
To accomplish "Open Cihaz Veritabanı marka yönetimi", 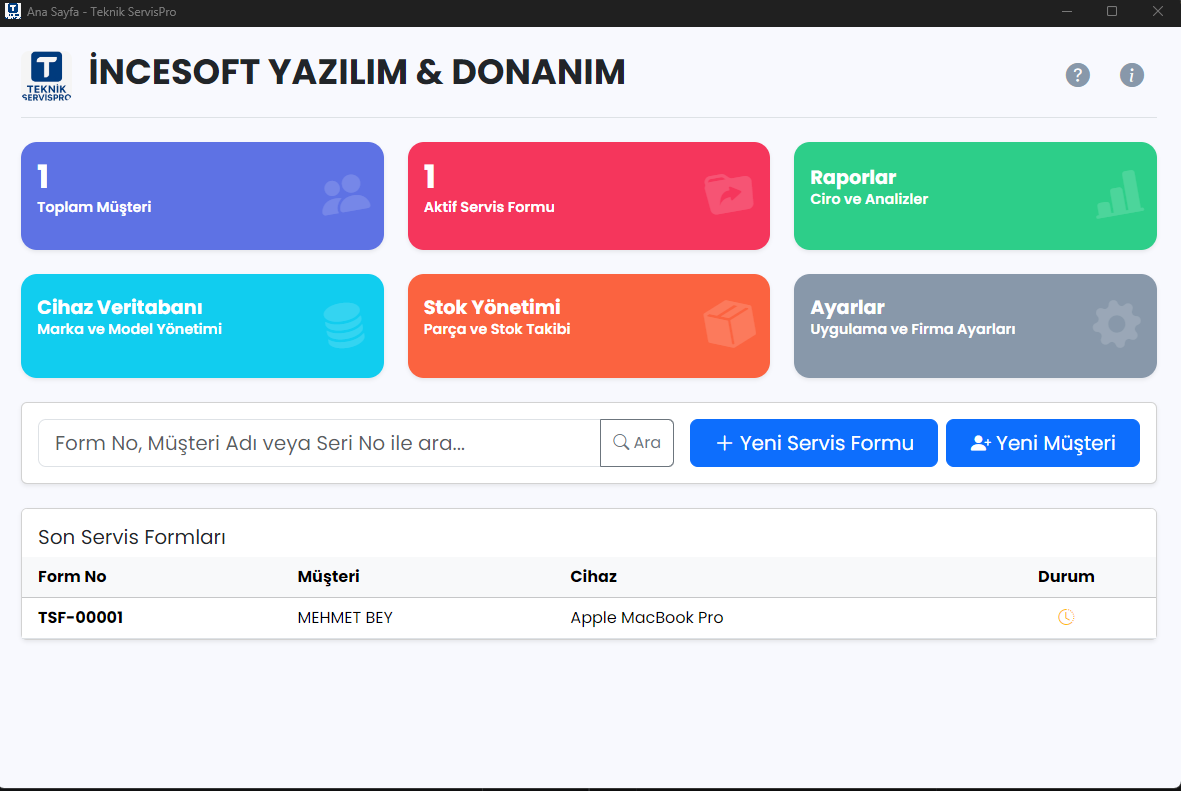I will click(202, 326).
